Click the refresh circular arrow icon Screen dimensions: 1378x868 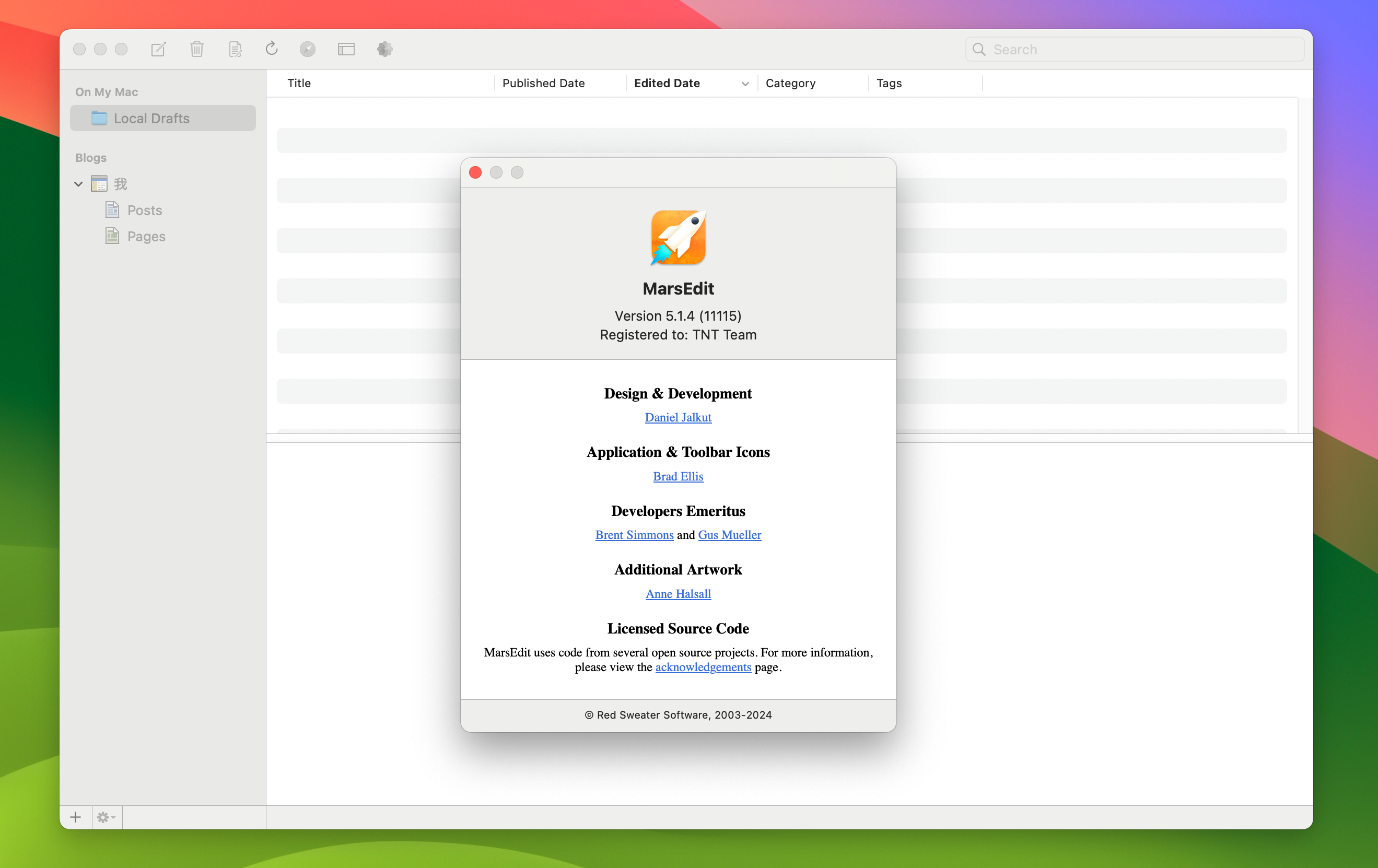272,49
